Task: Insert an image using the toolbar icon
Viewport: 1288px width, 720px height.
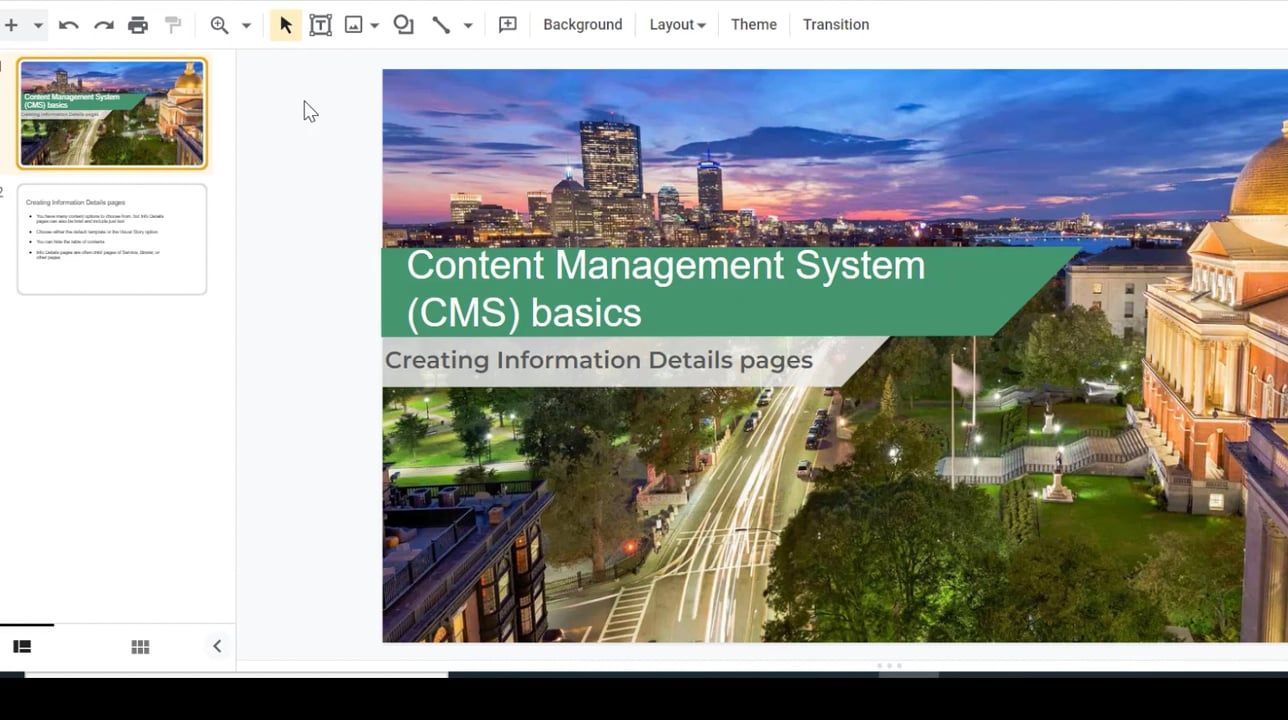Action: 353,25
